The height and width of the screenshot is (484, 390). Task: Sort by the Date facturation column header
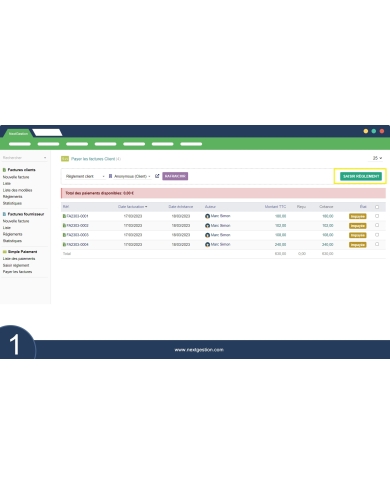[x=132, y=207]
